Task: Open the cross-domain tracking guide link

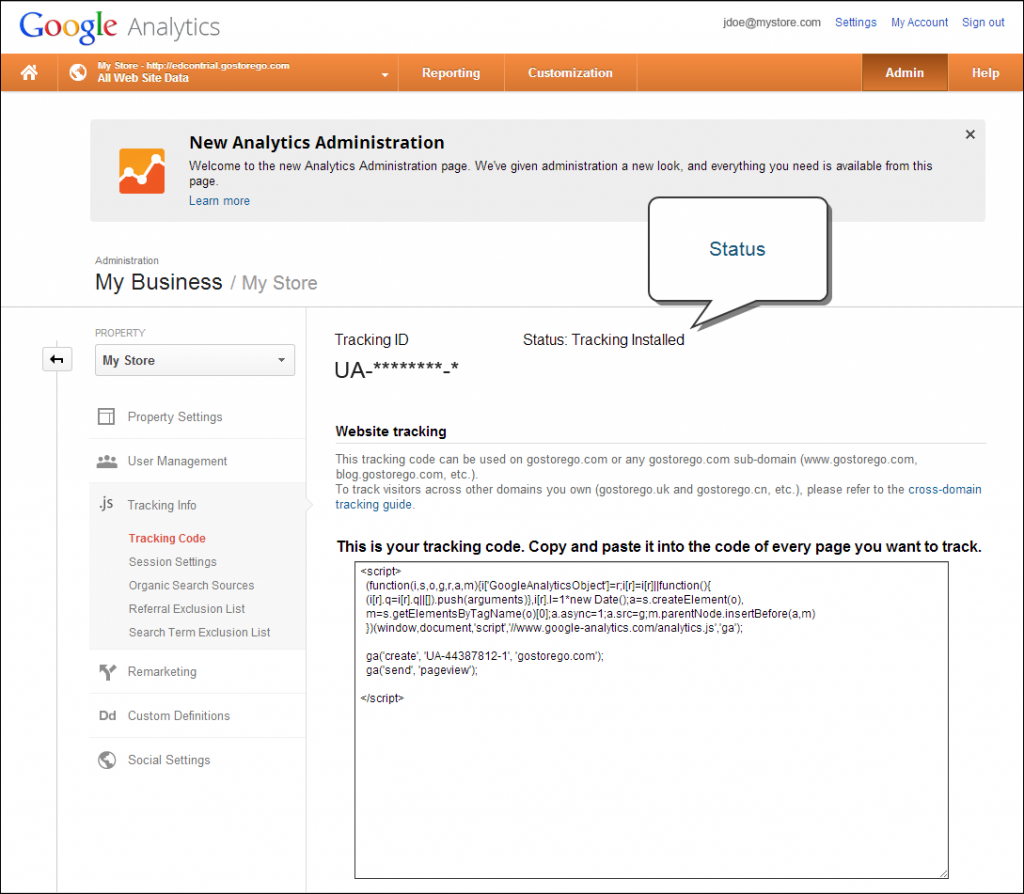Action: point(944,489)
